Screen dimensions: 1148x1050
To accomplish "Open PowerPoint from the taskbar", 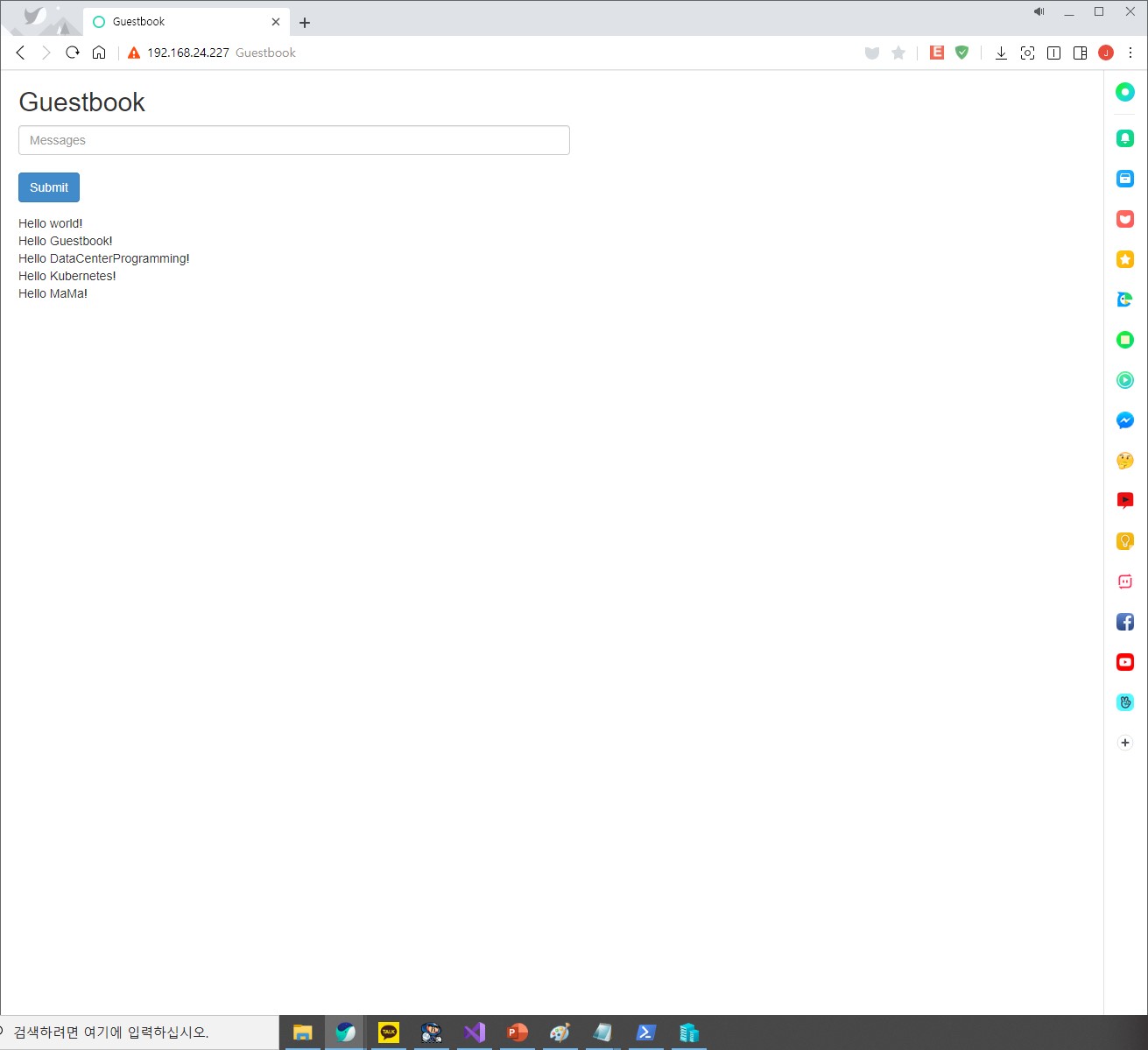I will [518, 1032].
